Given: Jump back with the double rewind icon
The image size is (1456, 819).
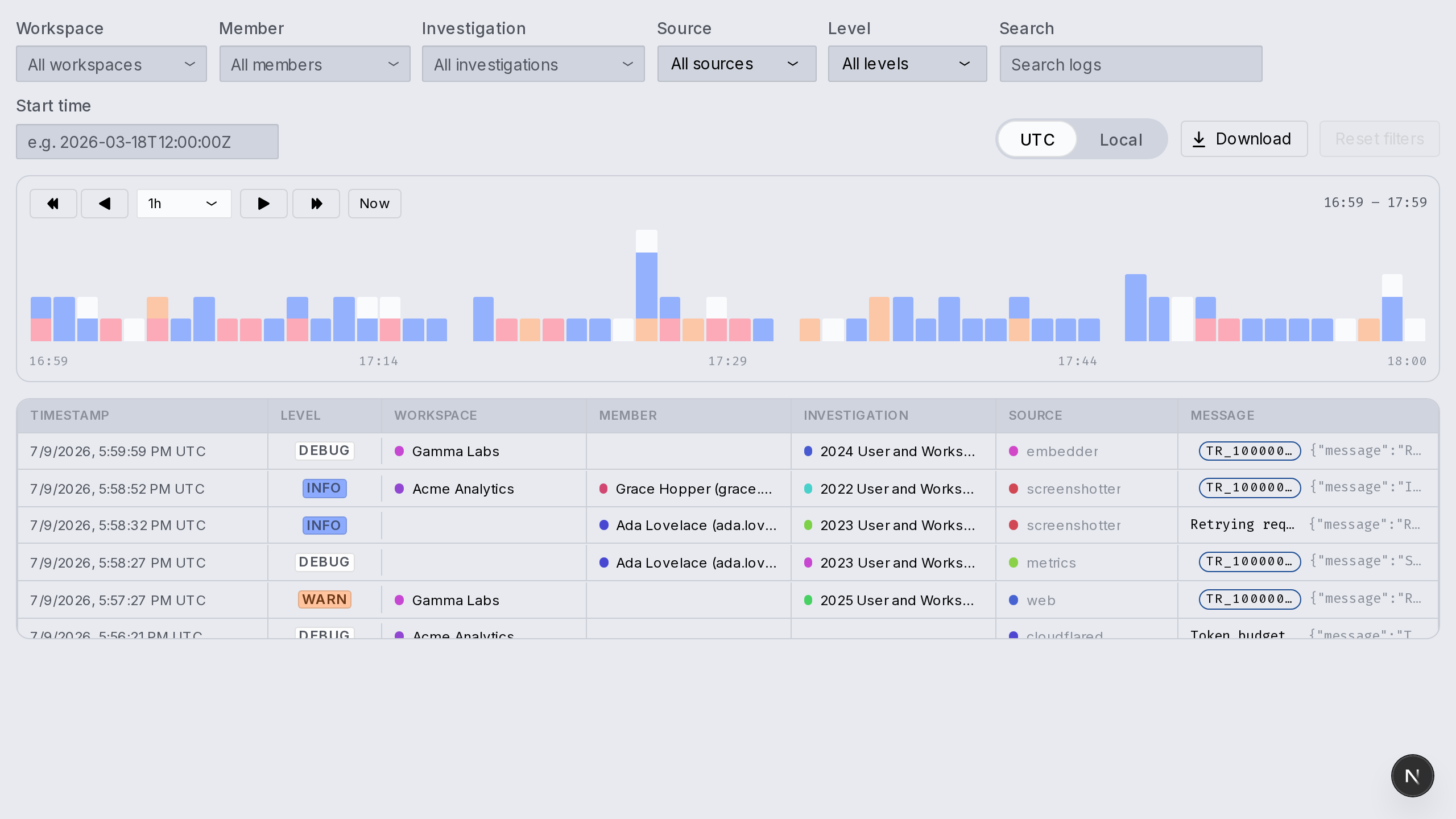Looking at the screenshot, I should point(53,204).
